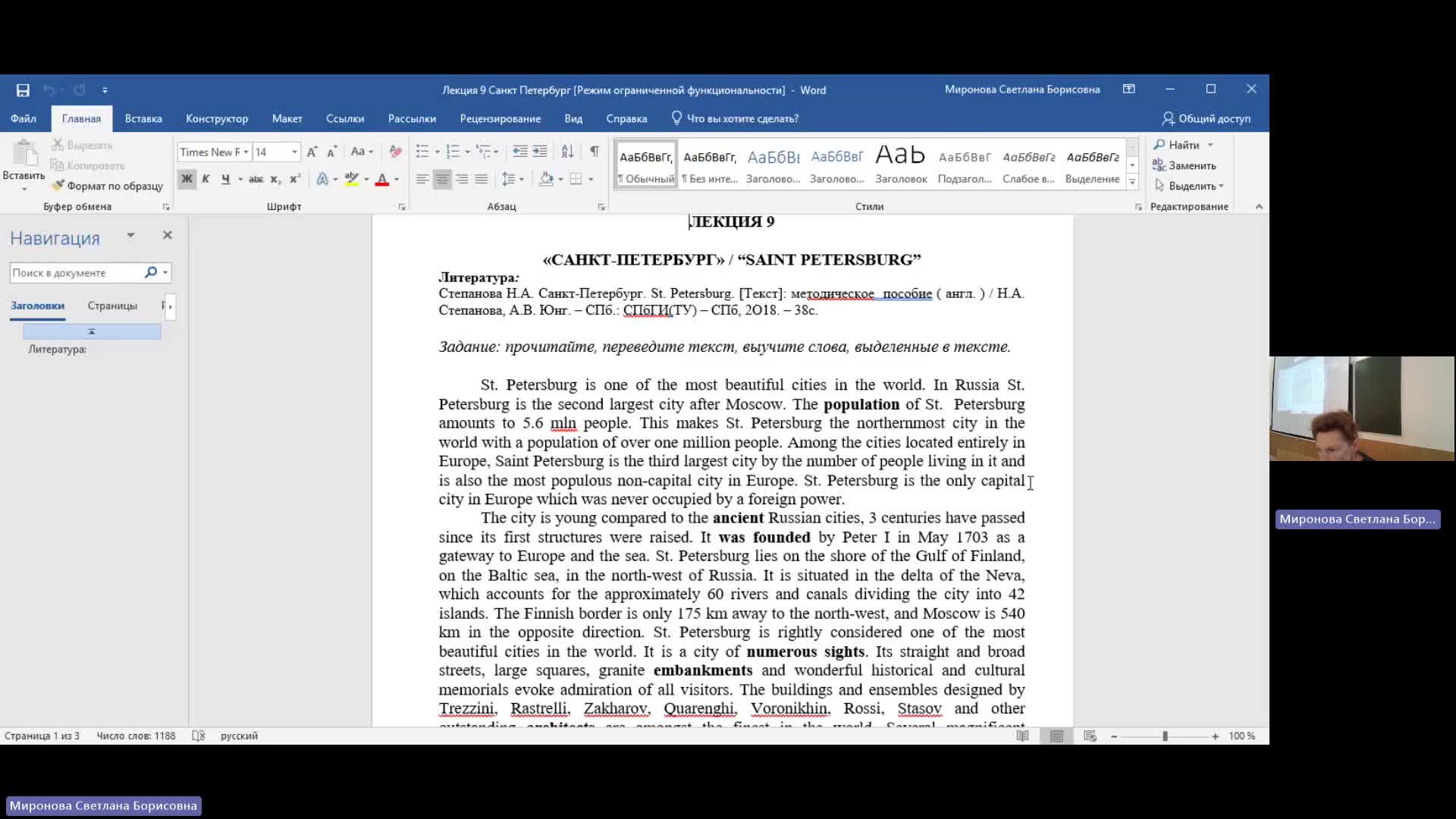Apply strikethrough formatting (abc)
The height and width of the screenshot is (819, 1456).
[256, 179]
